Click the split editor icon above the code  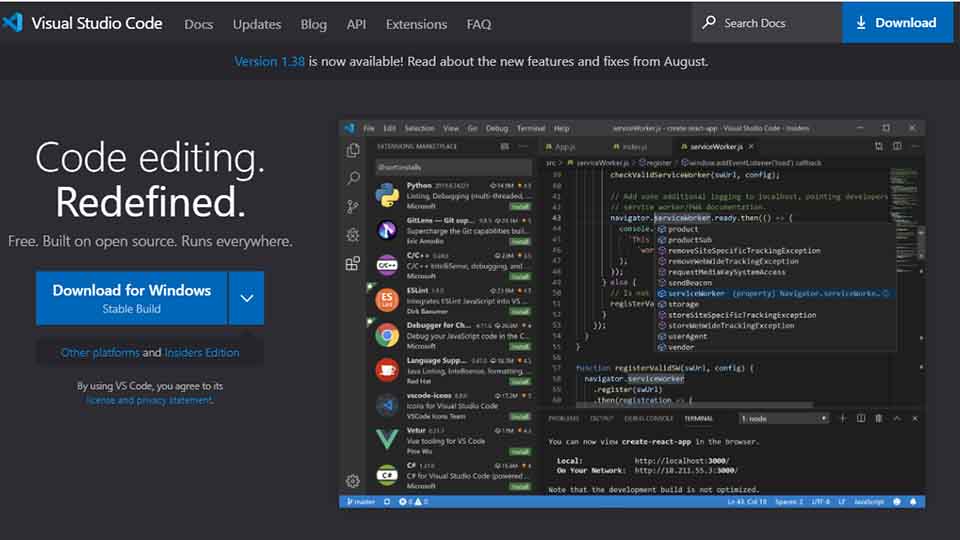coord(897,146)
